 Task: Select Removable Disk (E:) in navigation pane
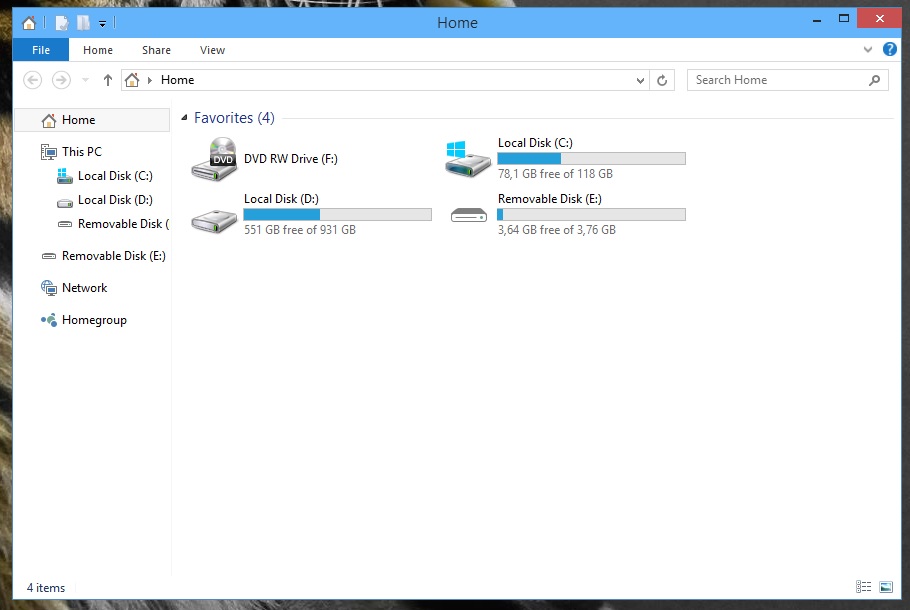pos(114,256)
